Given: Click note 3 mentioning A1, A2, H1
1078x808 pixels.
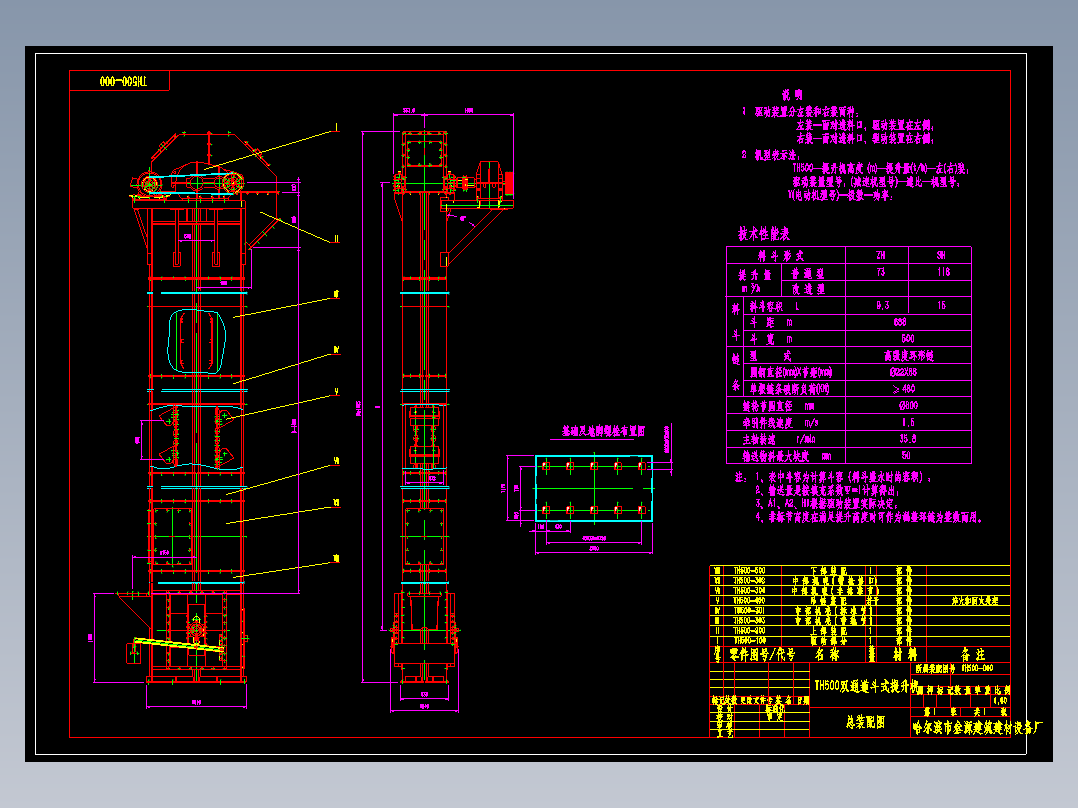Looking at the screenshot, I should (x=826, y=504).
